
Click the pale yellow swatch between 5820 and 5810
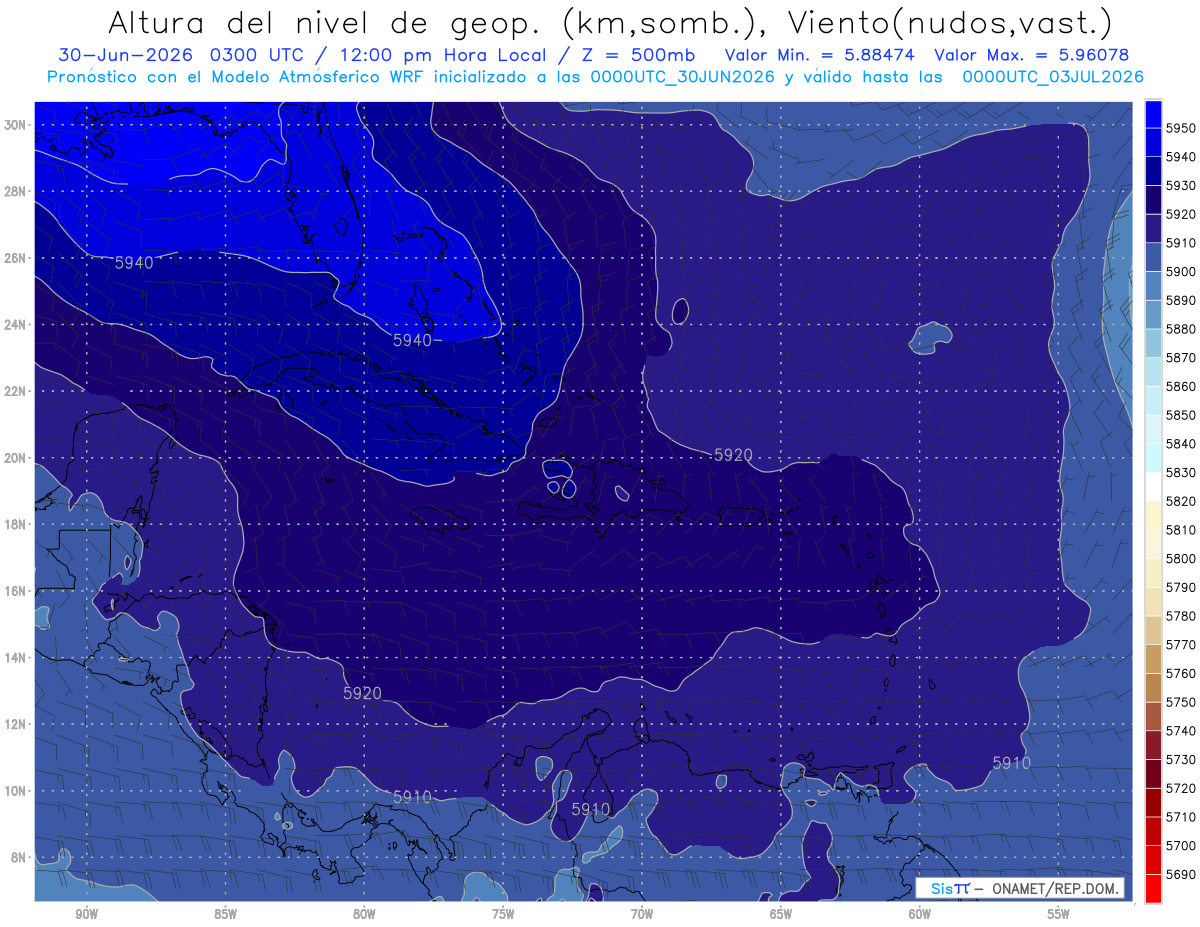(x=1153, y=515)
